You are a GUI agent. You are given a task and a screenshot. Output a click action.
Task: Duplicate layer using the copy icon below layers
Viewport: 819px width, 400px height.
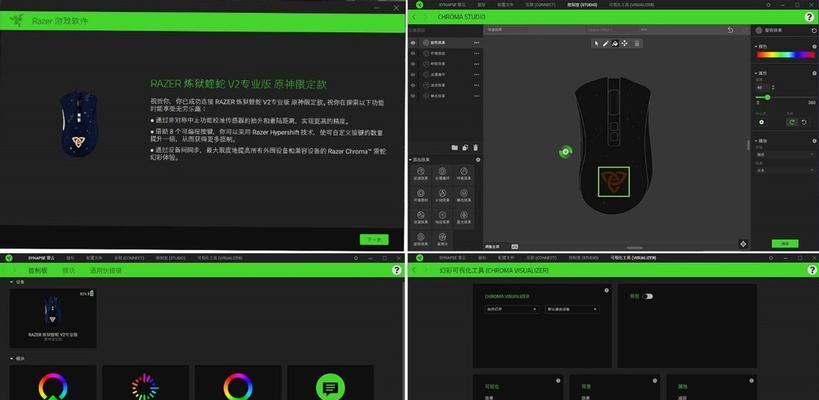(x=465, y=148)
